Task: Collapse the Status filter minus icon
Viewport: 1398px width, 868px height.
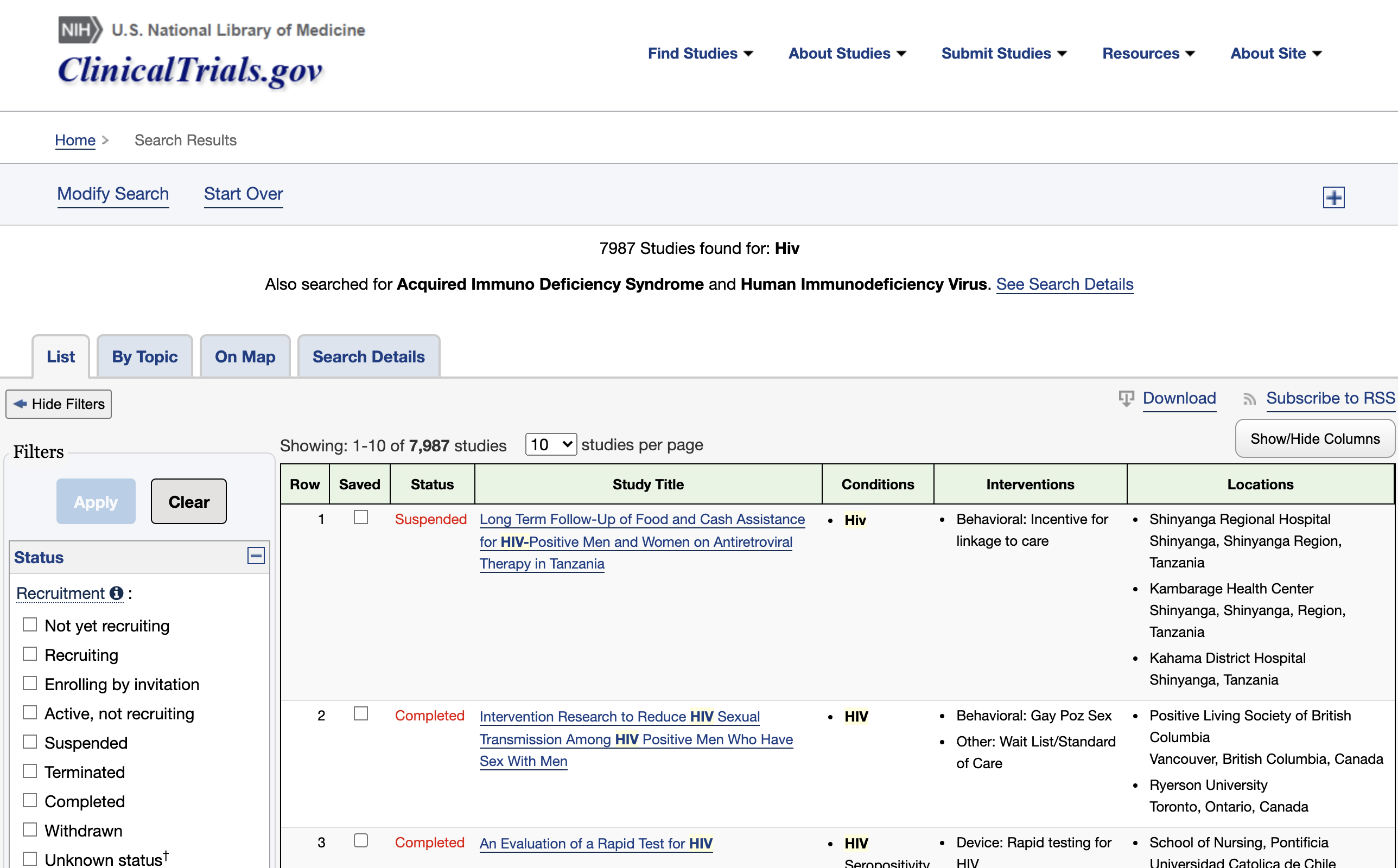Action: point(256,556)
